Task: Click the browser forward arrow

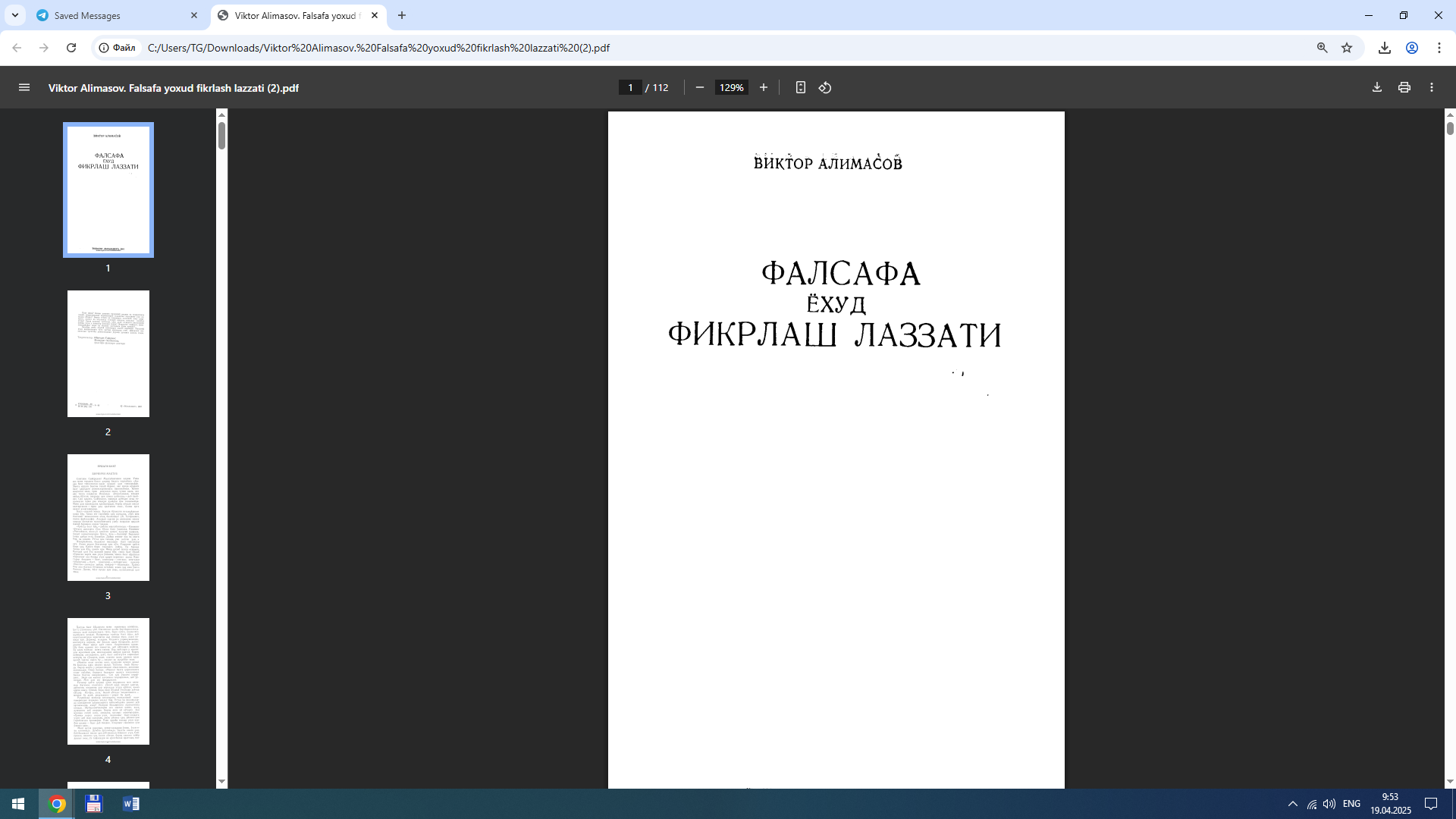Action: tap(44, 48)
